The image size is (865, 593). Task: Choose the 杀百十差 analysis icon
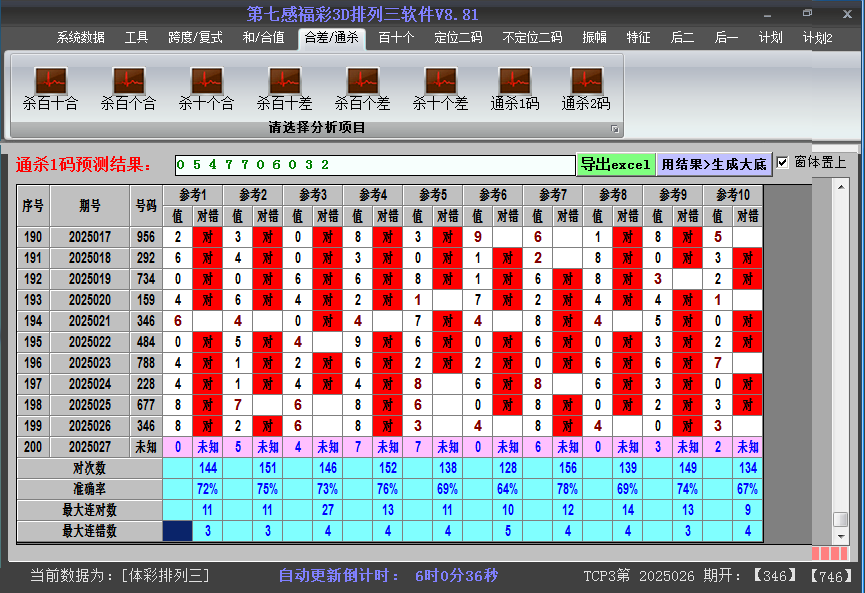[284, 80]
